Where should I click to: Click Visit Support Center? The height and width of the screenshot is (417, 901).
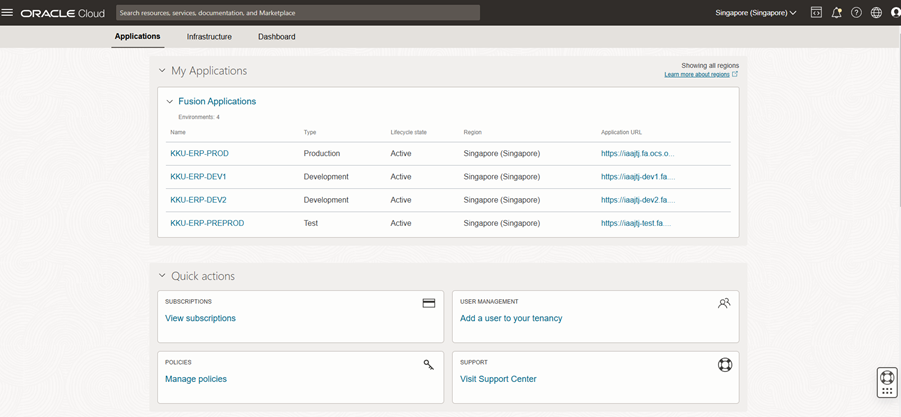498,379
